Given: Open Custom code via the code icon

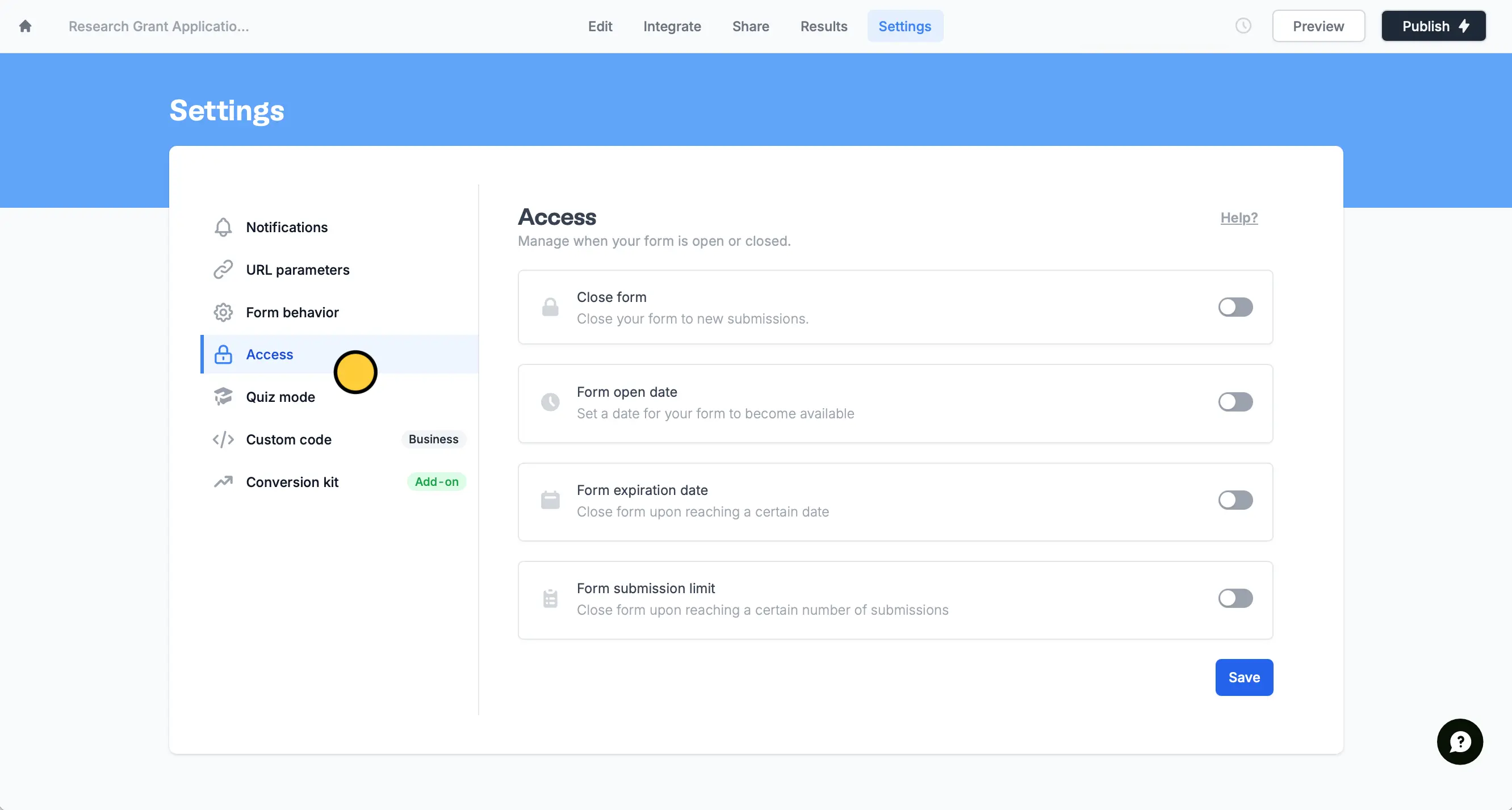Looking at the screenshot, I should click(x=223, y=439).
